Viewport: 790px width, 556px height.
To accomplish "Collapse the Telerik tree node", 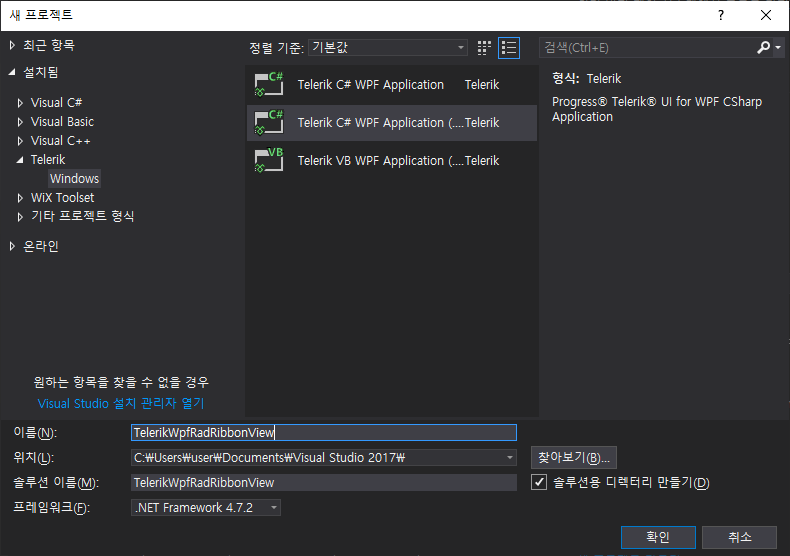I will [x=20, y=160].
